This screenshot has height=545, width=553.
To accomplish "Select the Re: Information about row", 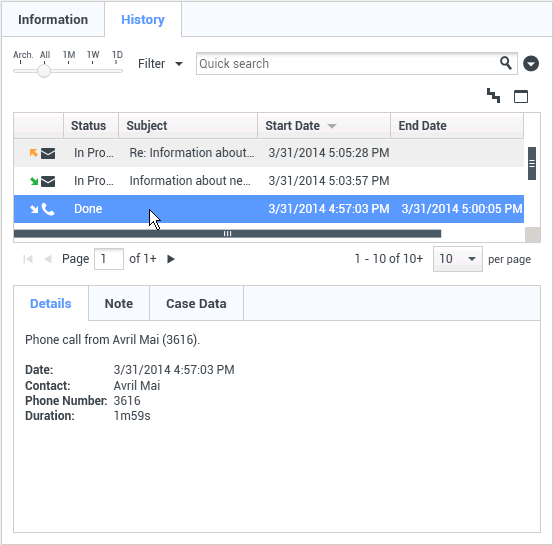I will coord(269,153).
